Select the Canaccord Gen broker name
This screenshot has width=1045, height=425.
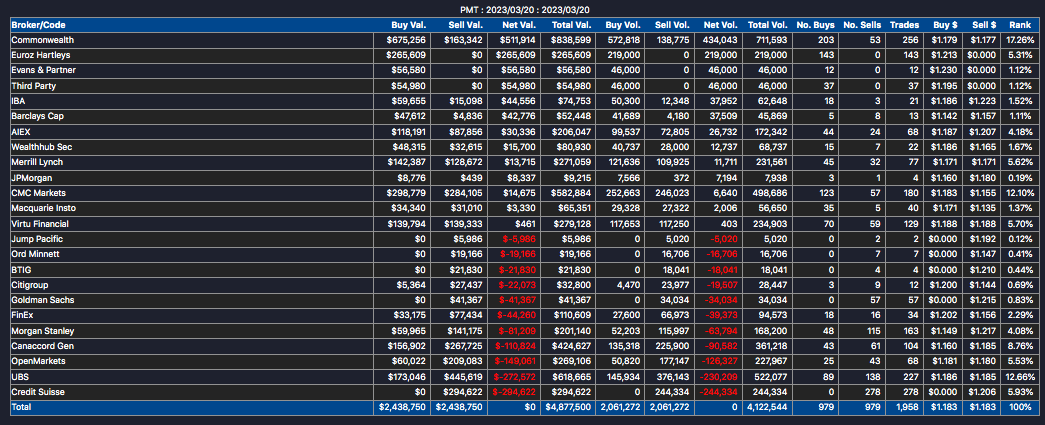point(43,346)
